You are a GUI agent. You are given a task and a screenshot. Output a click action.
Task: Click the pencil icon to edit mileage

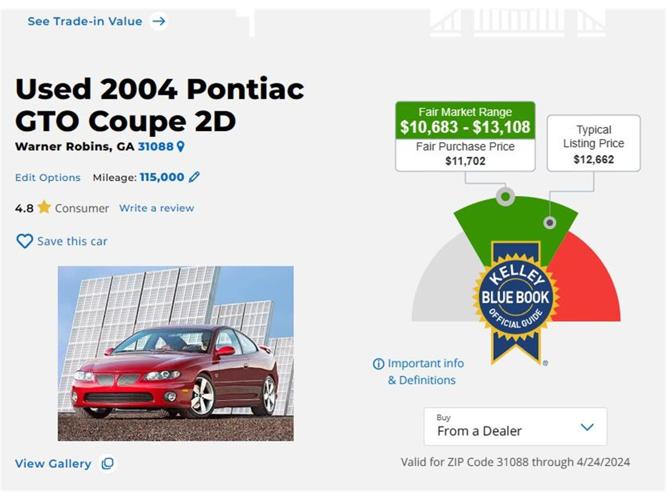(194, 177)
